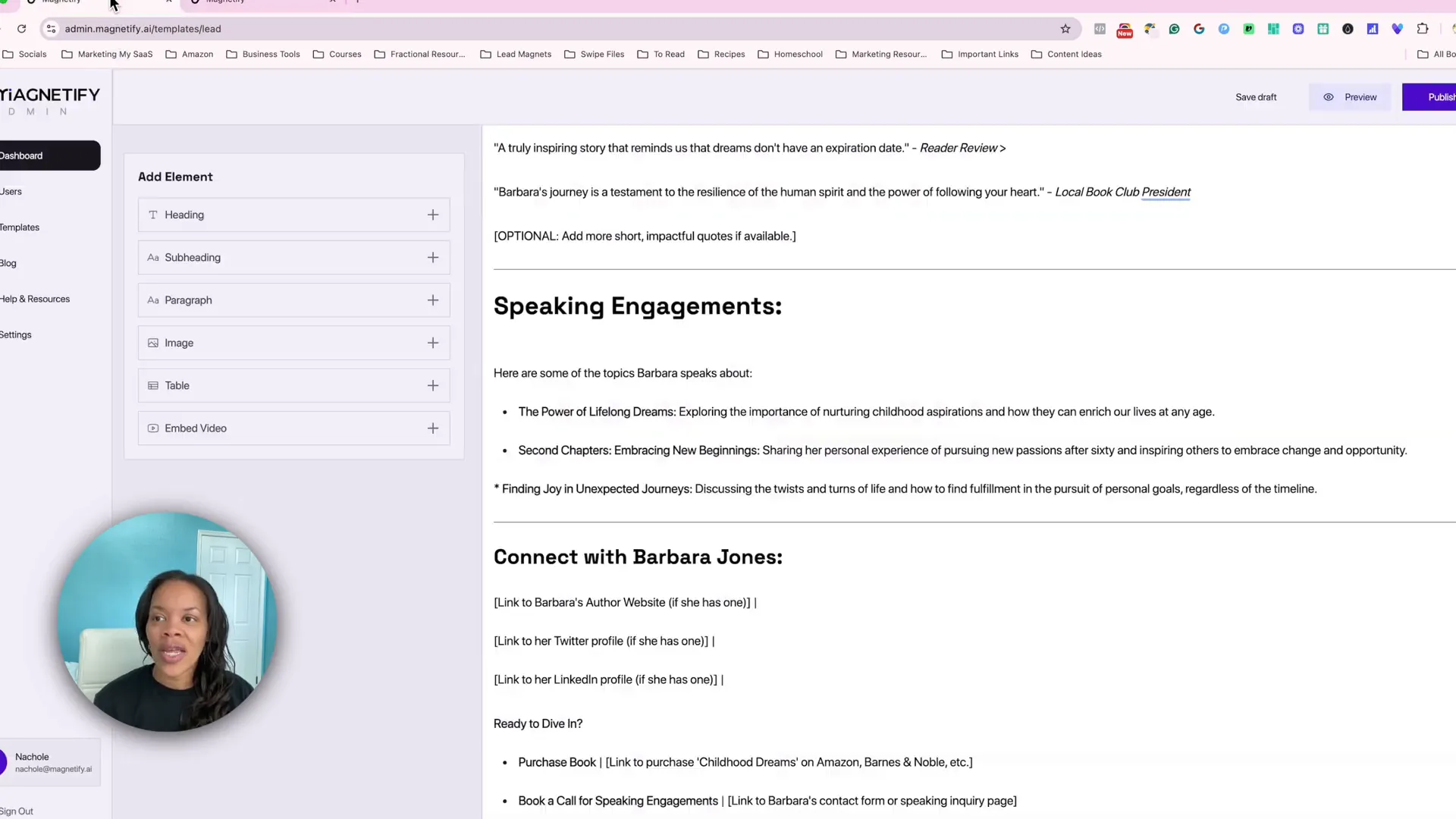Click the Embed Video play icon
Viewport: 1456px width, 819px height.
click(x=153, y=428)
